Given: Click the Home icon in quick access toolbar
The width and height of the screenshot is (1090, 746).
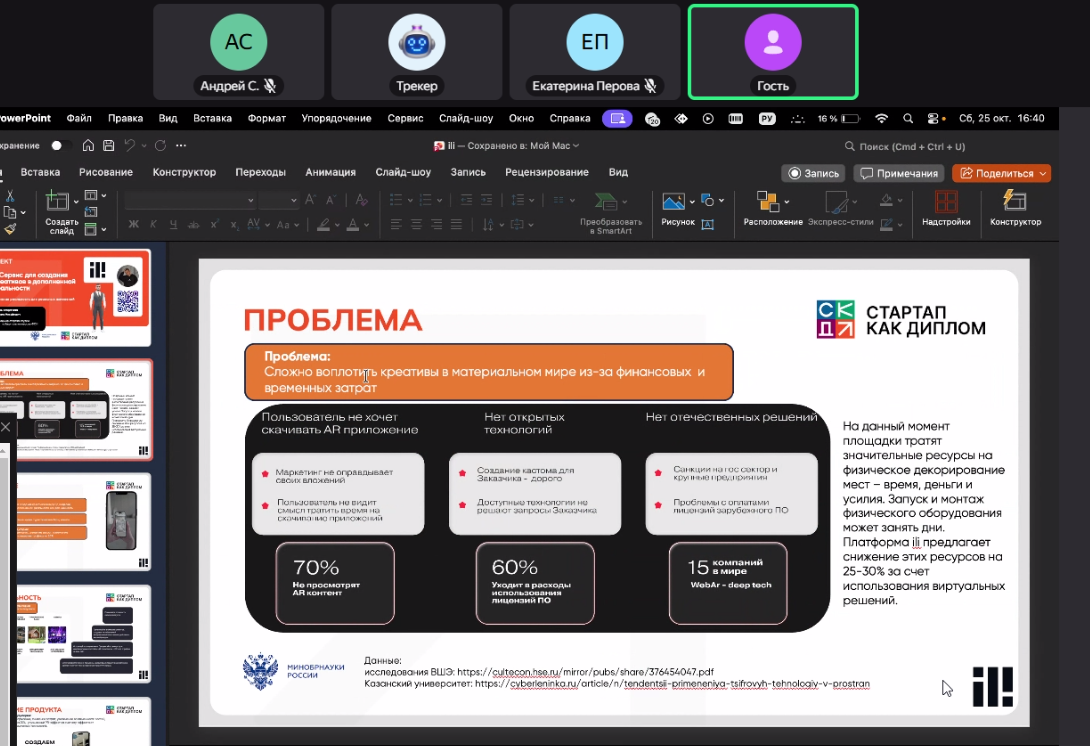Looking at the screenshot, I should pyautogui.click(x=88, y=146).
